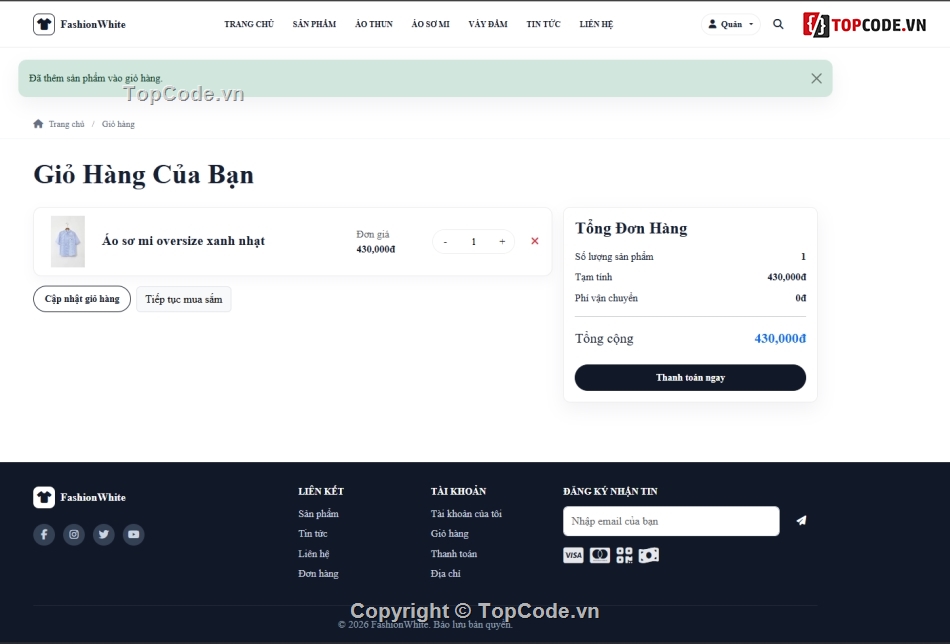950x644 pixels.
Task: Click the Cập nhật giỏ hàng button
Action: tap(82, 299)
